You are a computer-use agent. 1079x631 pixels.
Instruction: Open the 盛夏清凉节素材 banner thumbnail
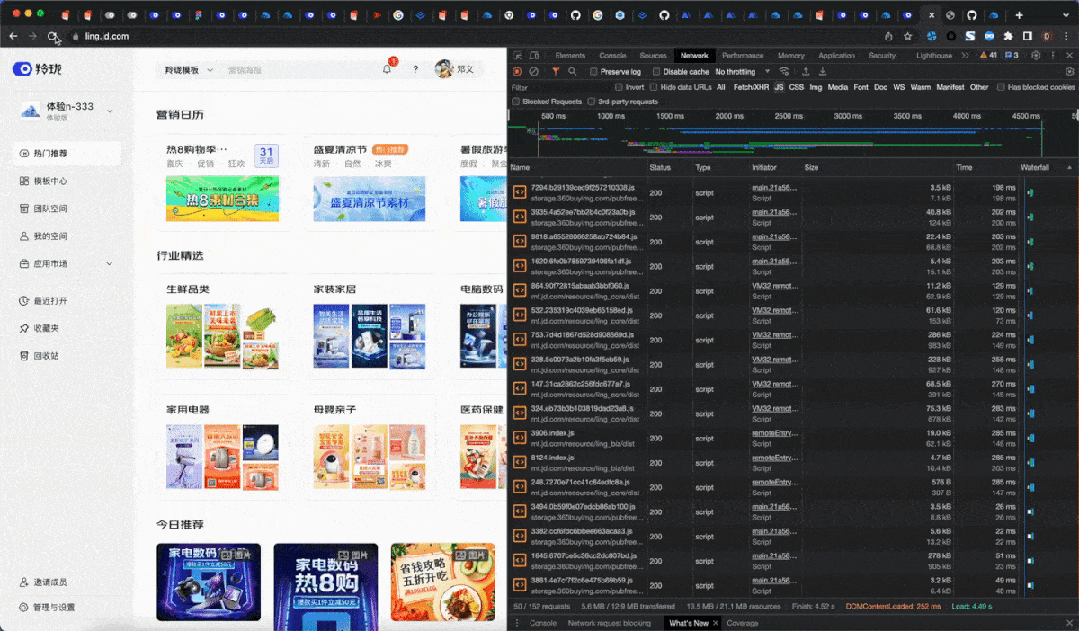370,198
